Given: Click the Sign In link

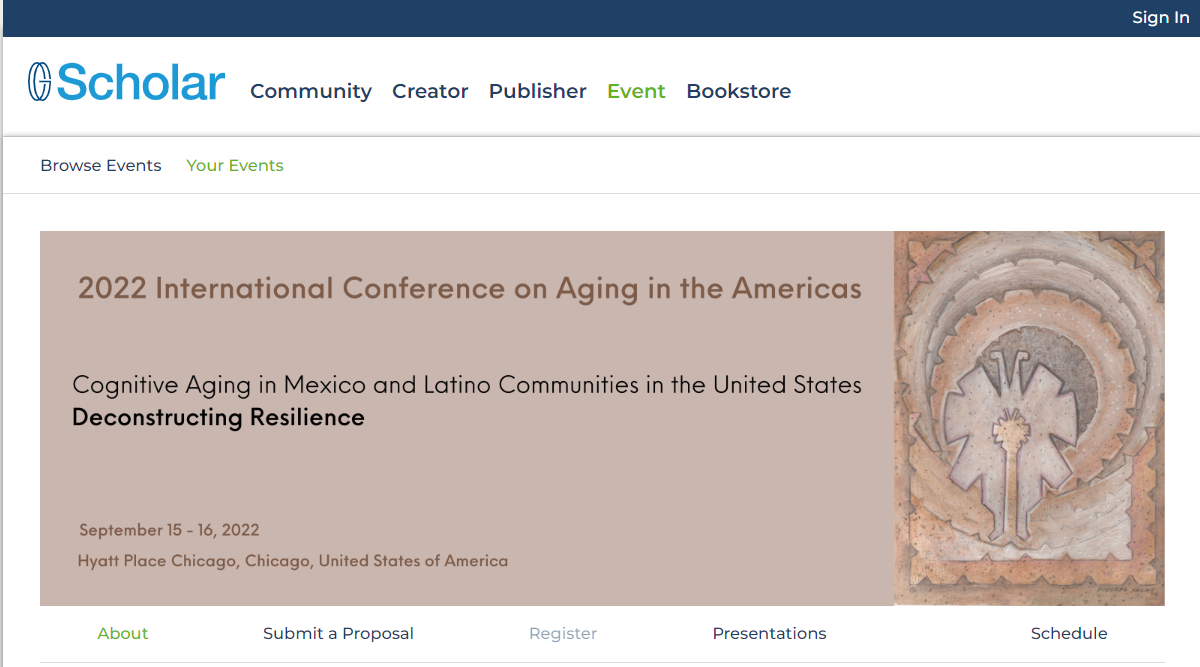Looking at the screenshot, I should [x=1160, y=18].
